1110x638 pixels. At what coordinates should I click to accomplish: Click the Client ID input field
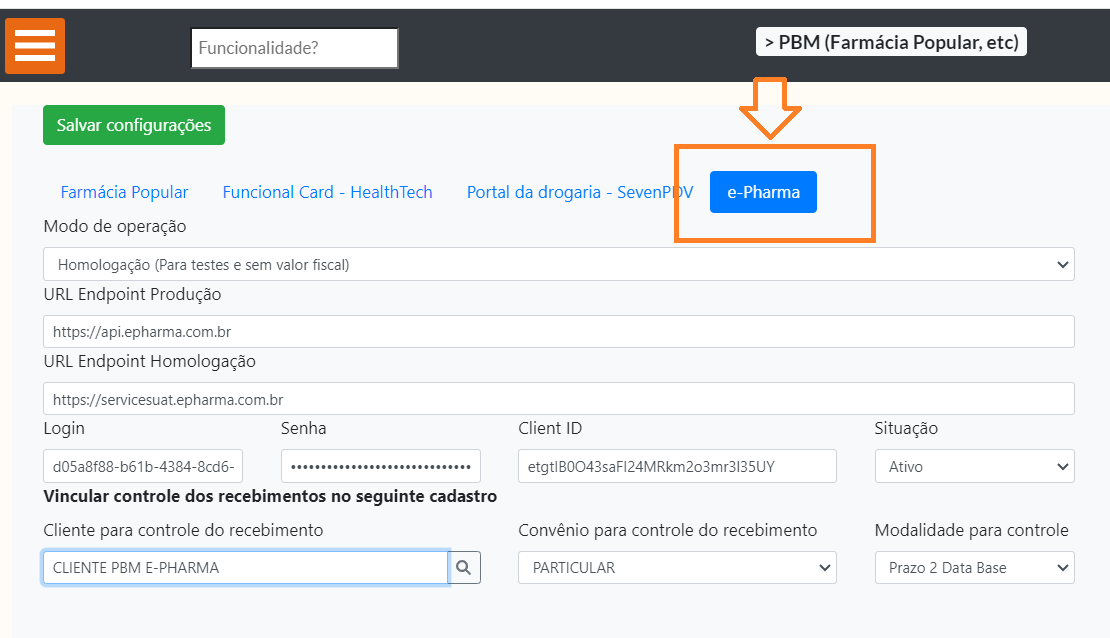[x=677, y=466]
